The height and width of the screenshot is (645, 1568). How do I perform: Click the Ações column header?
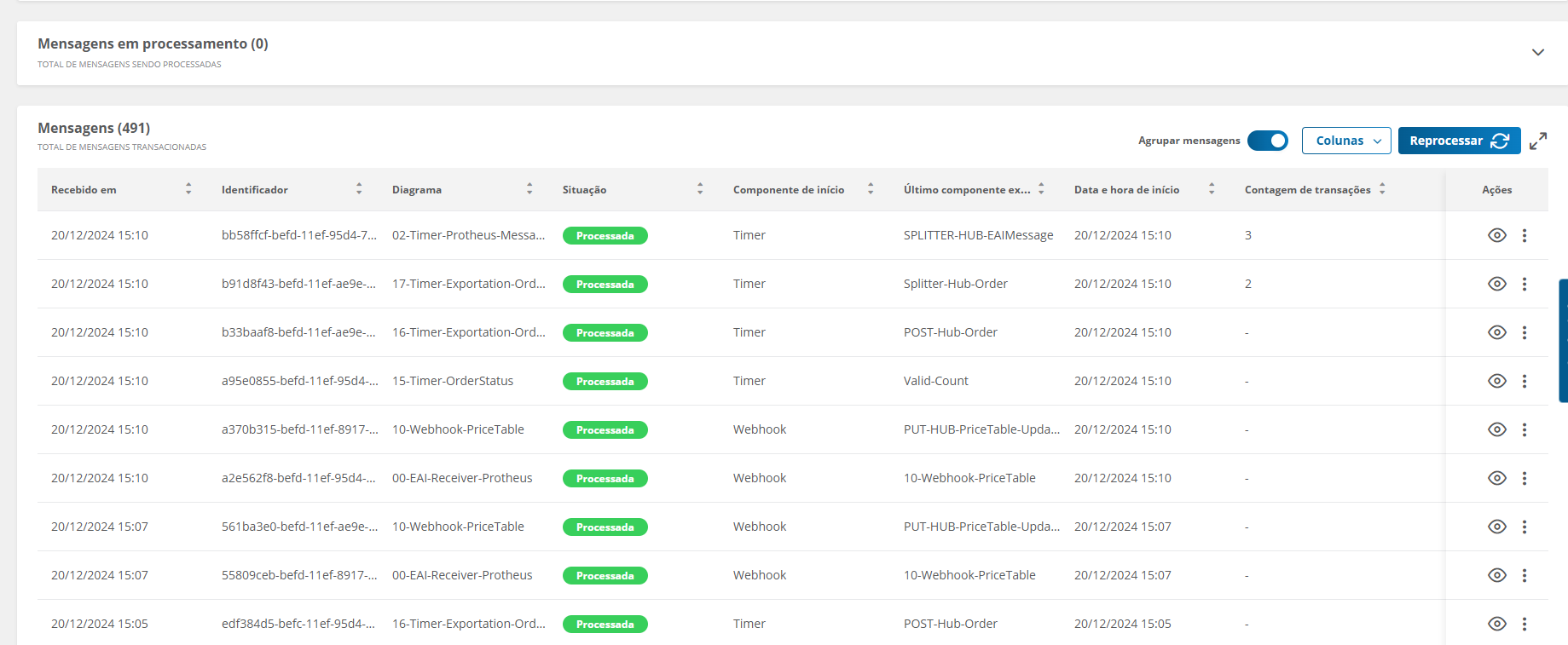[1496, 189]
